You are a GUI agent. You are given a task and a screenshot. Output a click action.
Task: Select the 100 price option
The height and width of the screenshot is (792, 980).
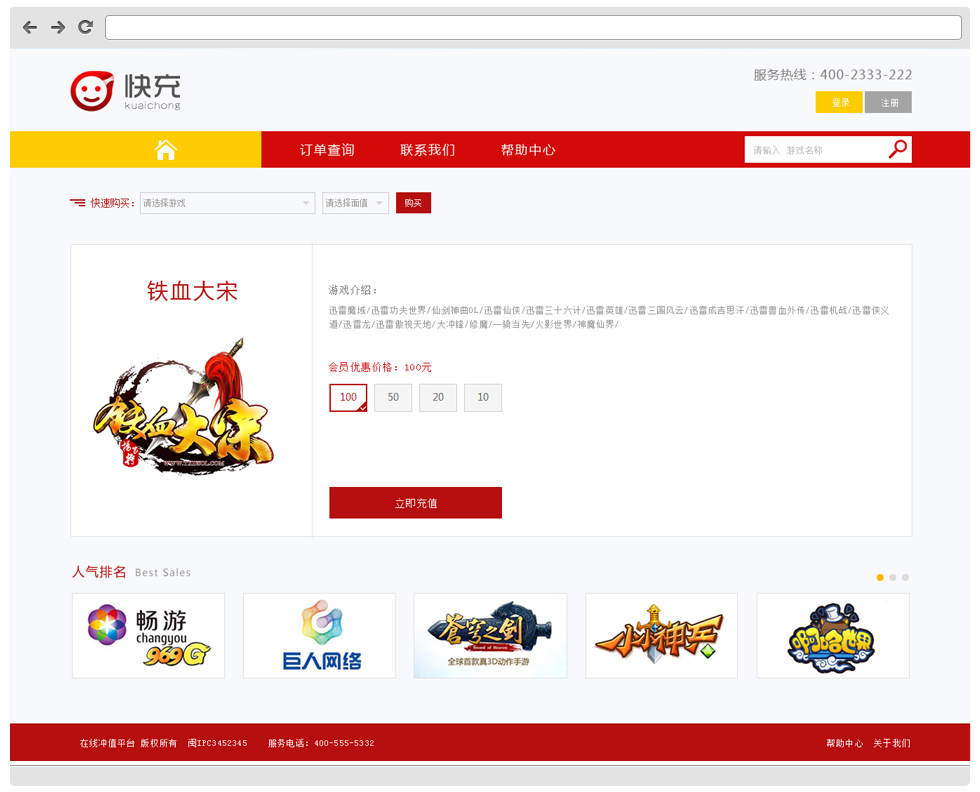[348, 398]
